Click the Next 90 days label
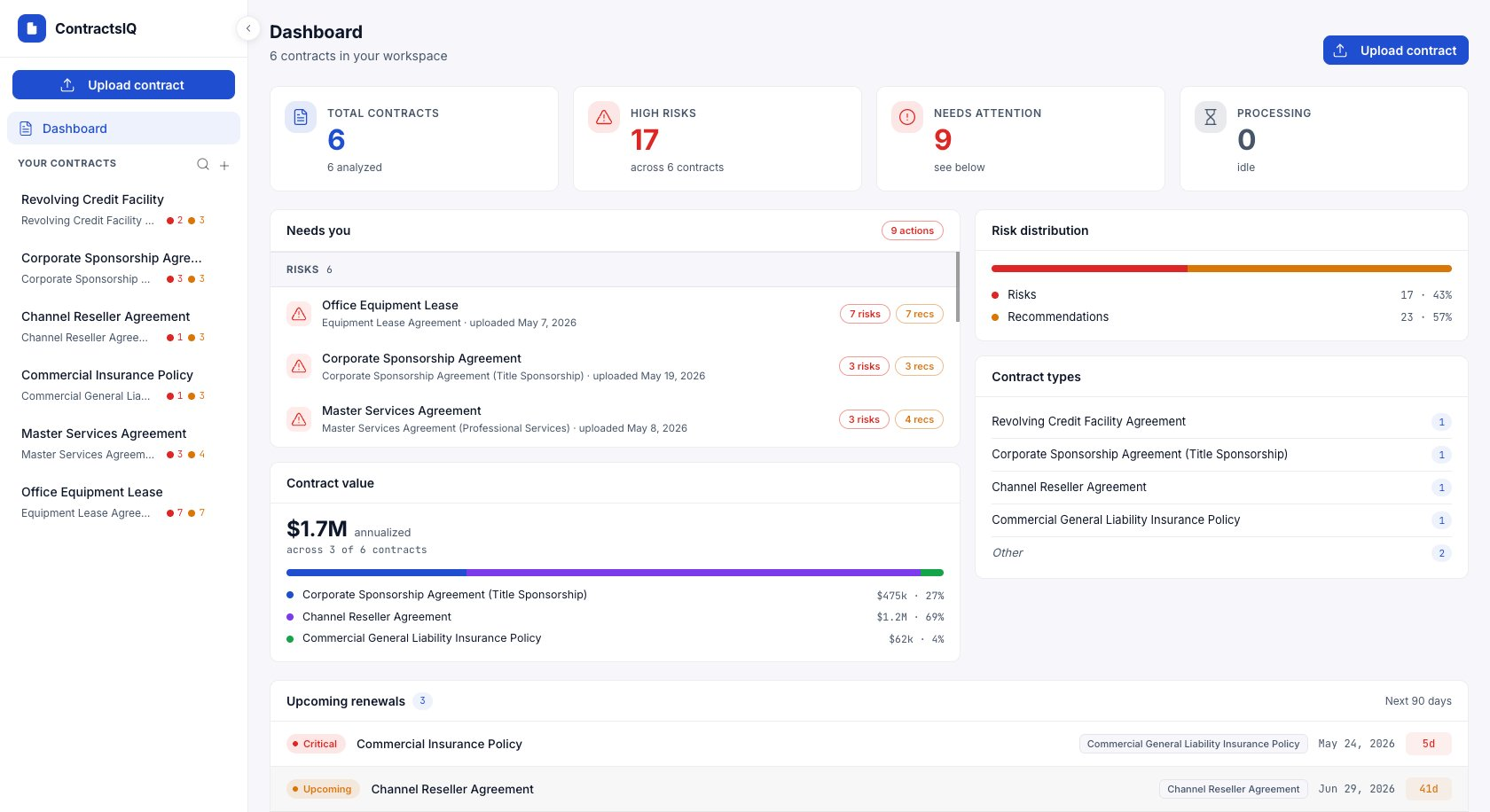 tap(1418, 701)
